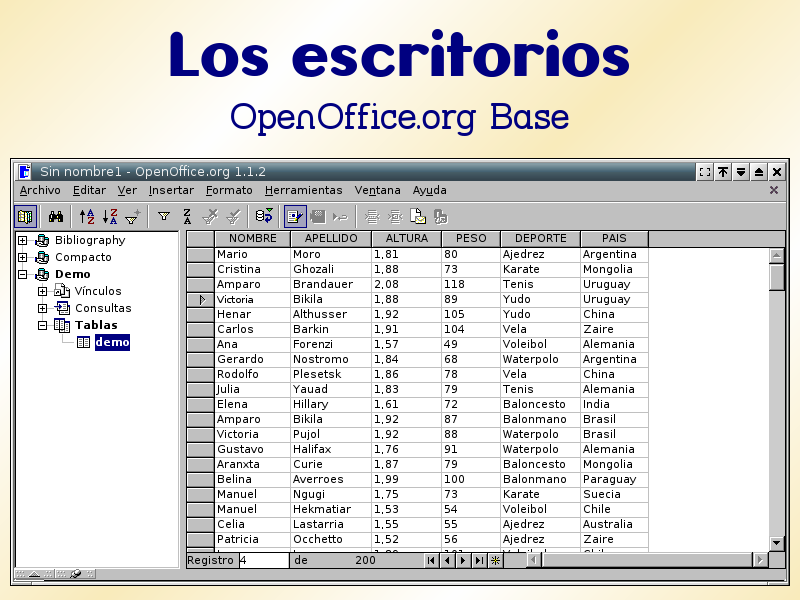This screenshot has width=800, height=600.
Task: Click the Registro number field
Action: click(x=264, y=560)
